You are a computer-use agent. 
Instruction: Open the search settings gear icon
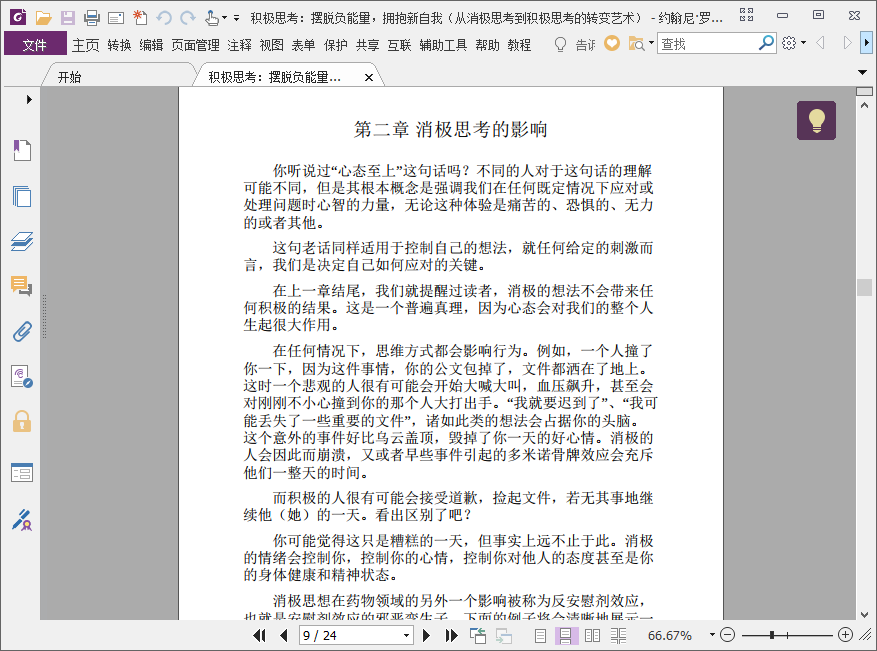tap(789, 43)
